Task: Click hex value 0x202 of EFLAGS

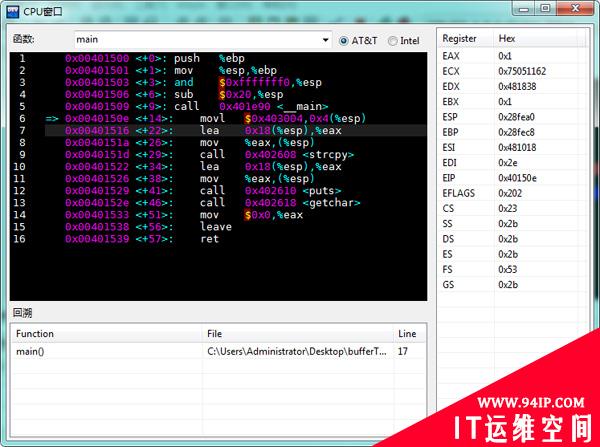Action: coord(510,193)
